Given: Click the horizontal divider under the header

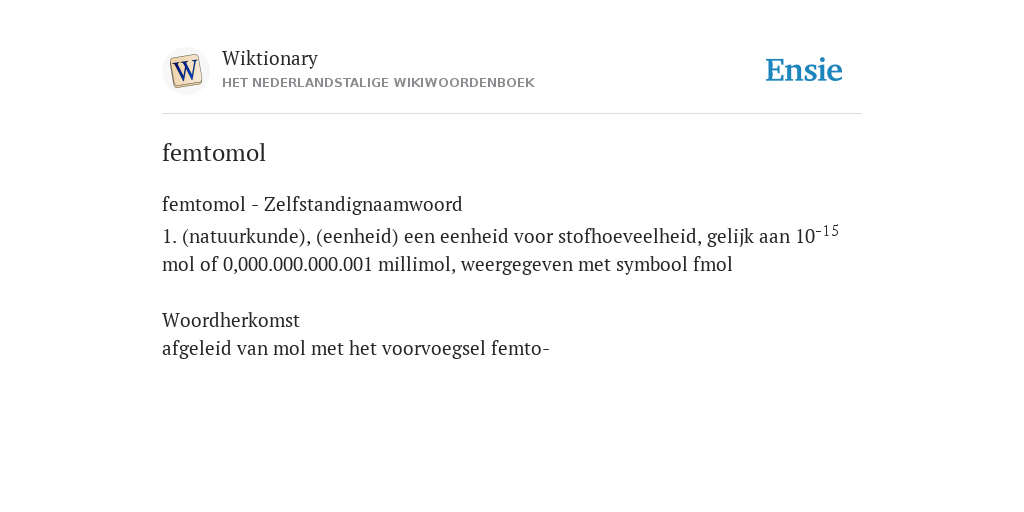Looking at the screenshot, I should [512, 114].
